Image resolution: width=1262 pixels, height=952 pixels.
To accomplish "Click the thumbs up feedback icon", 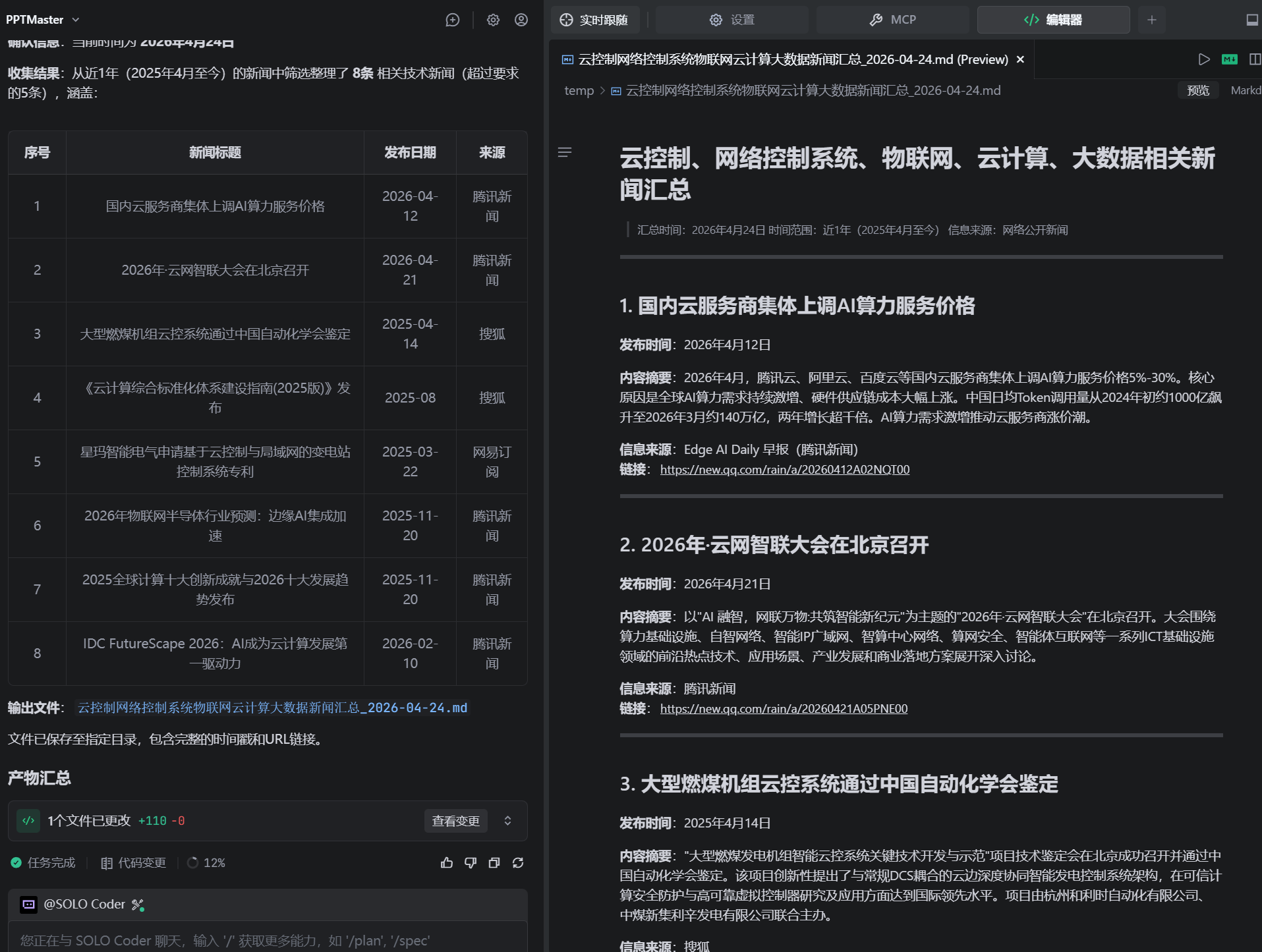I will (x=447, y=863).
